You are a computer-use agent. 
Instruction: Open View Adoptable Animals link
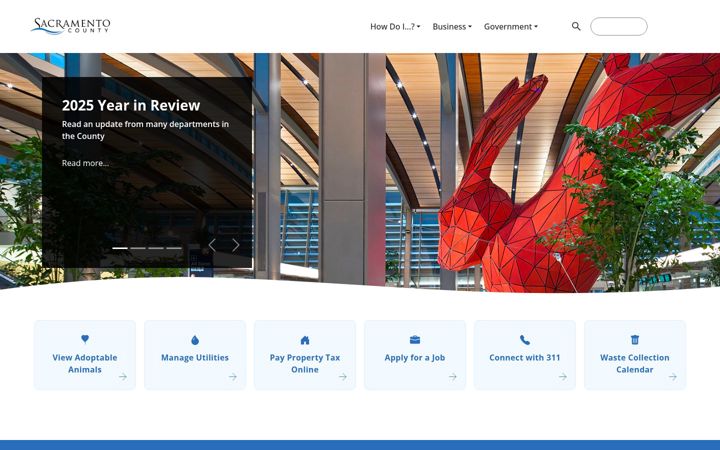(85, 355)
